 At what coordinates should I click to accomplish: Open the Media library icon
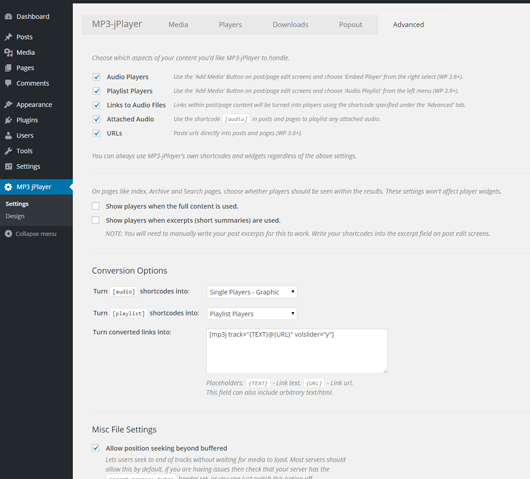tap(8, 52)
